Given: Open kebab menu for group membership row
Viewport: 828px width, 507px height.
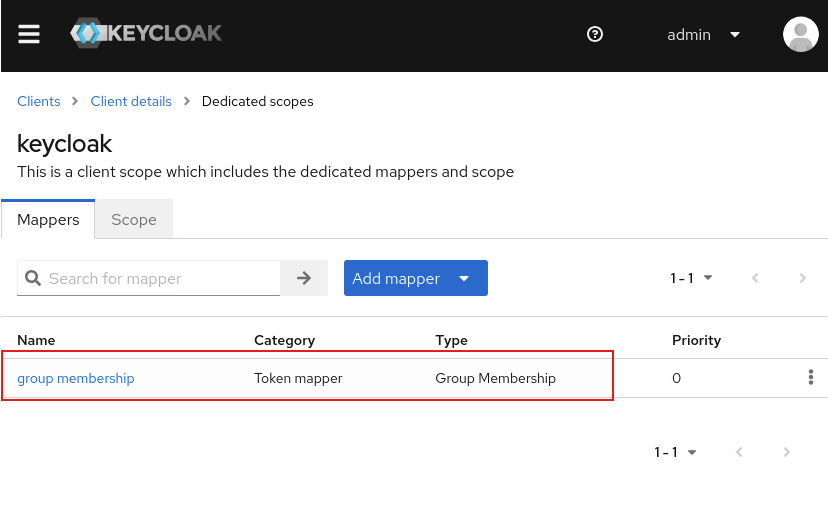Looking at the screenshot, I should 811,377.
